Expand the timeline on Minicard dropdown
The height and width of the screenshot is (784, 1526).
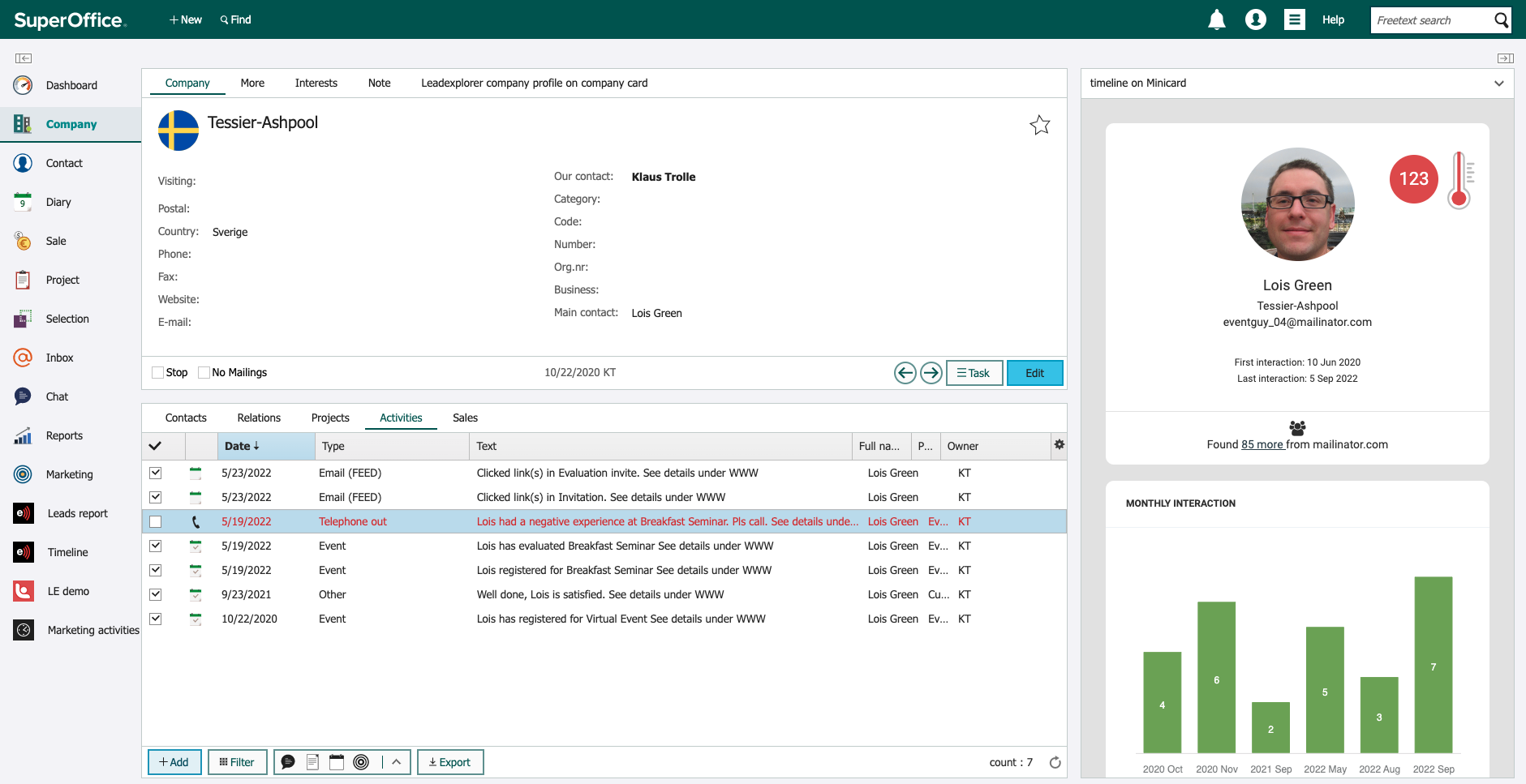(1498, 84)
